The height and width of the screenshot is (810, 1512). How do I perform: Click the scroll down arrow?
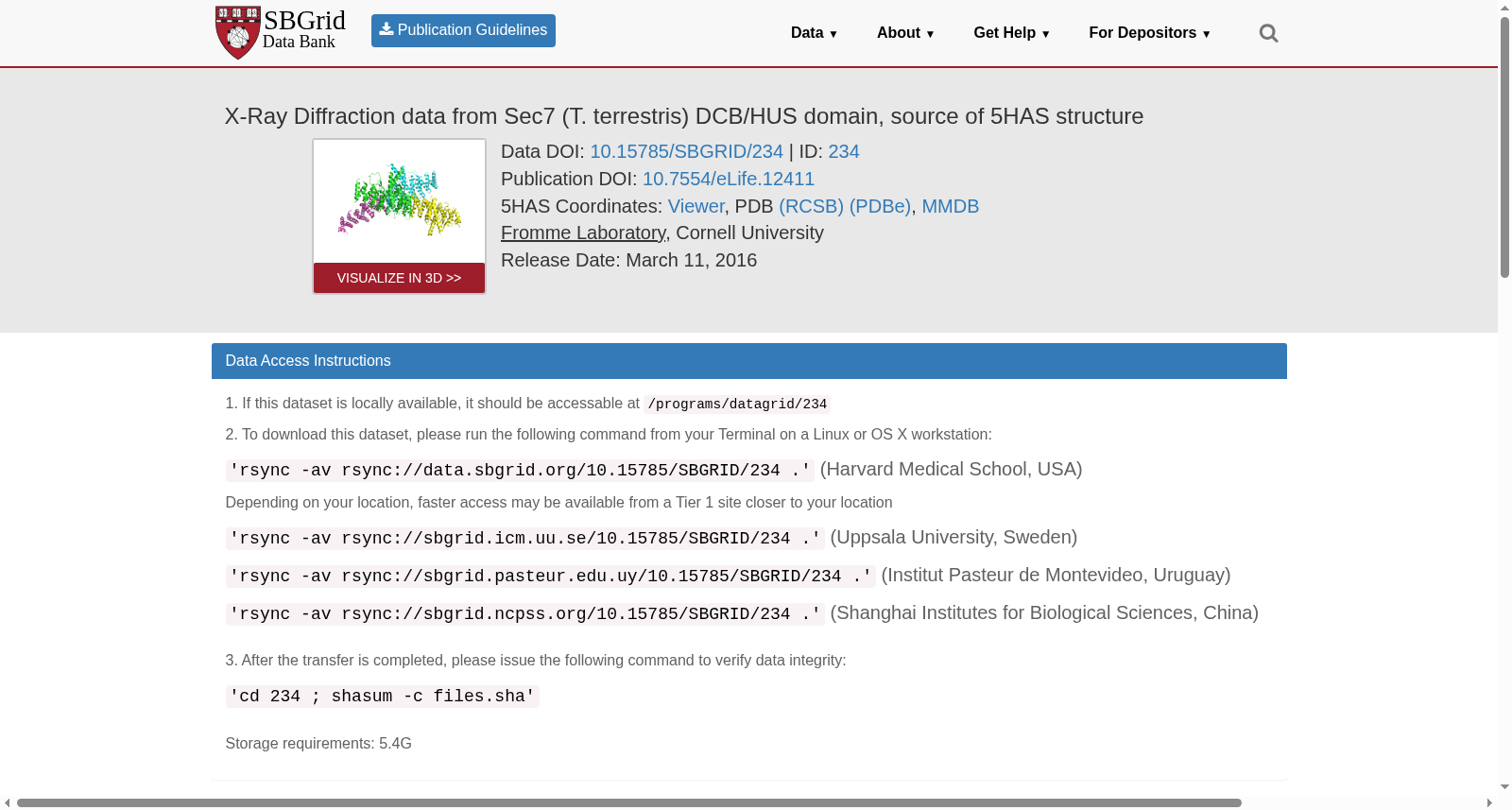(1504, 787)
